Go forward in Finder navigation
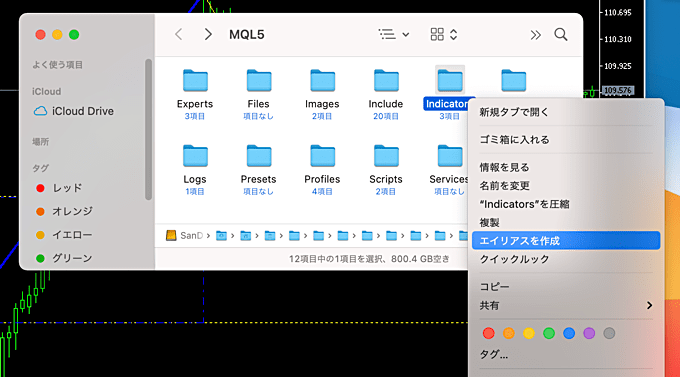680x377 pixels. 208,34
